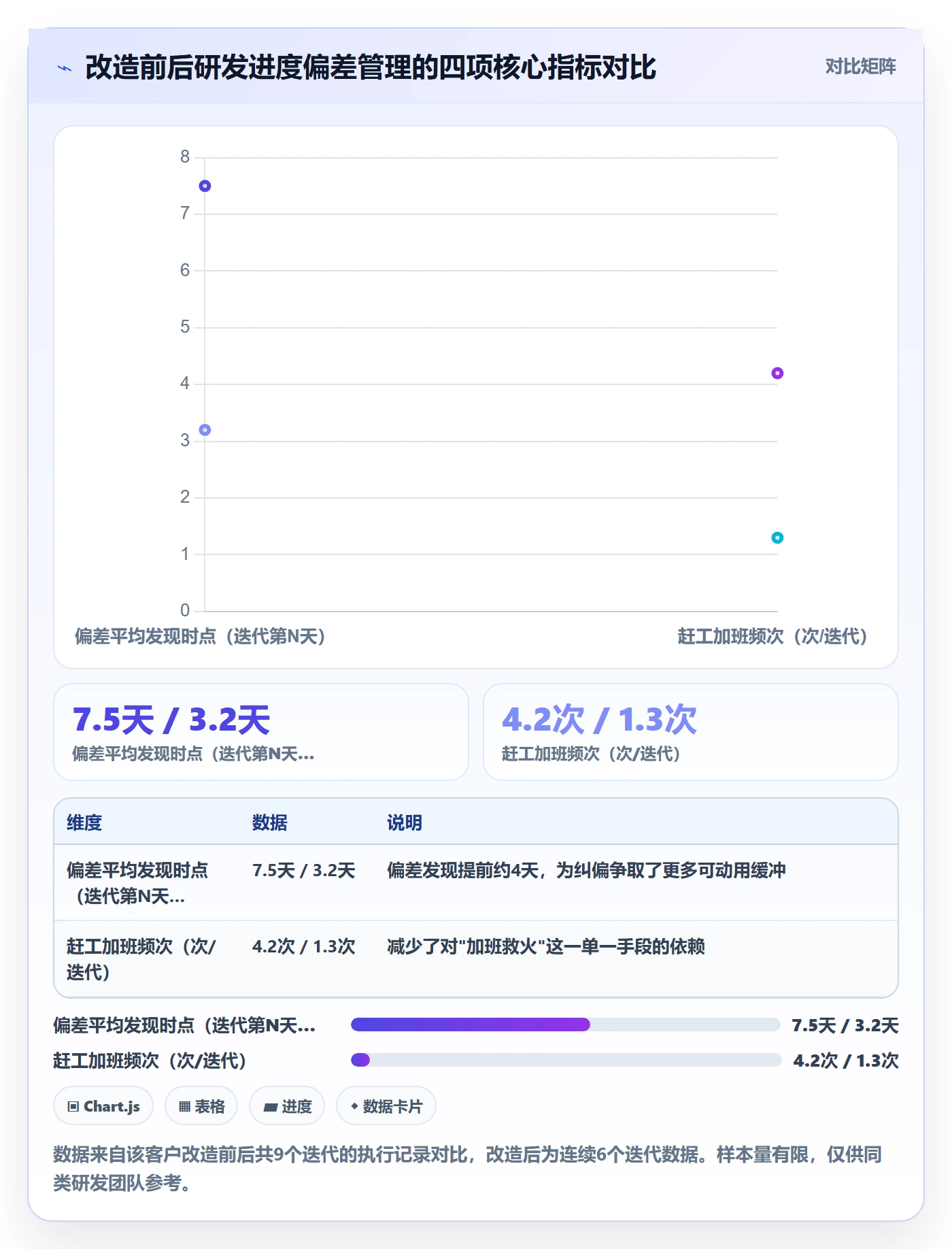Click the data point at 7.5 in chart
The height and width of the screenshot is (1249, 952).
click(x=205, y=186)
